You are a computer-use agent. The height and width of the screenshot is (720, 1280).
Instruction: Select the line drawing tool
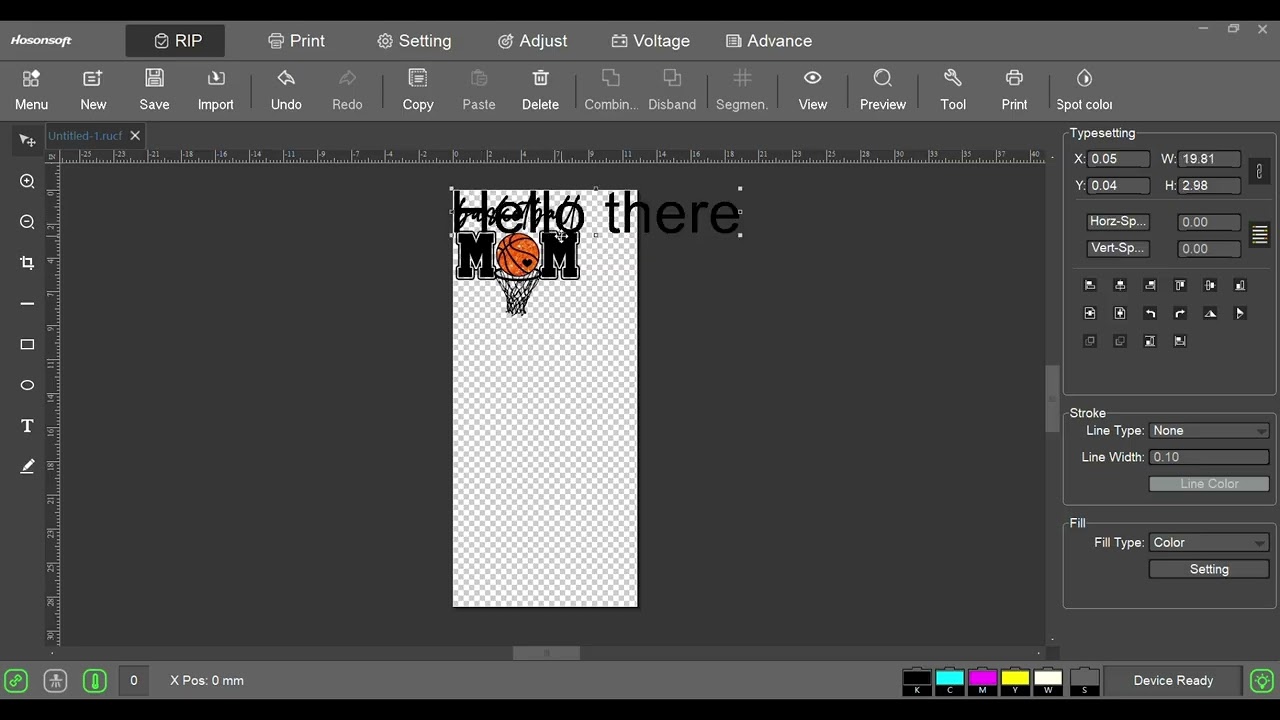click(27, 304)
